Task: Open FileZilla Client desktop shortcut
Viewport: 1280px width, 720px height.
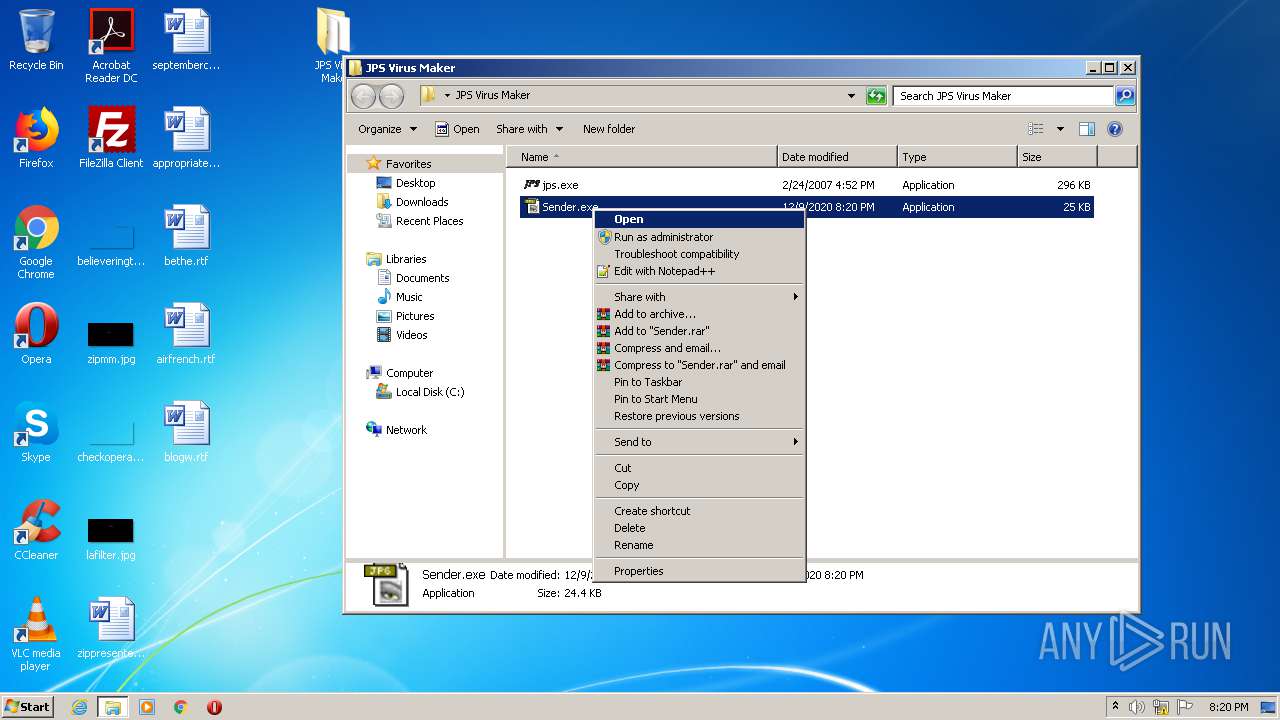Action: click(x=111, y=138)
